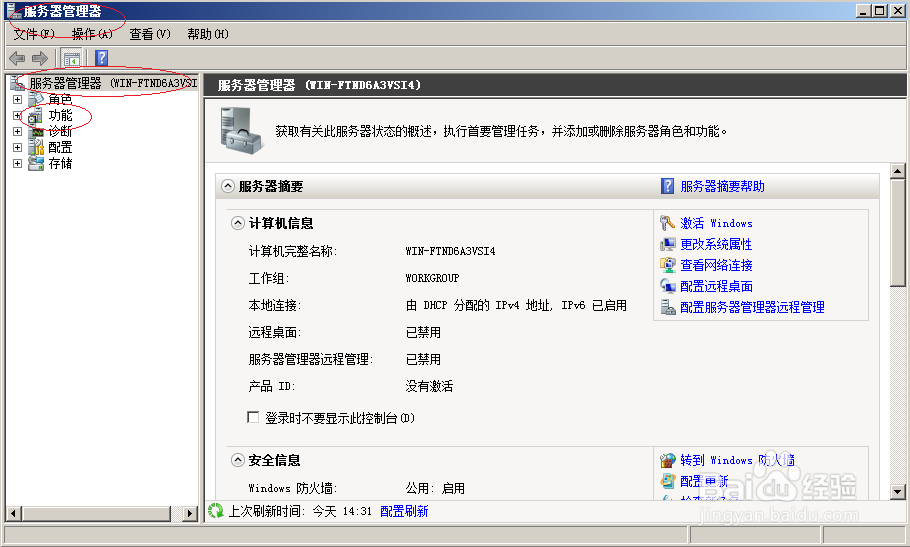Click the server toolbox icon in header

coord(240,131)
